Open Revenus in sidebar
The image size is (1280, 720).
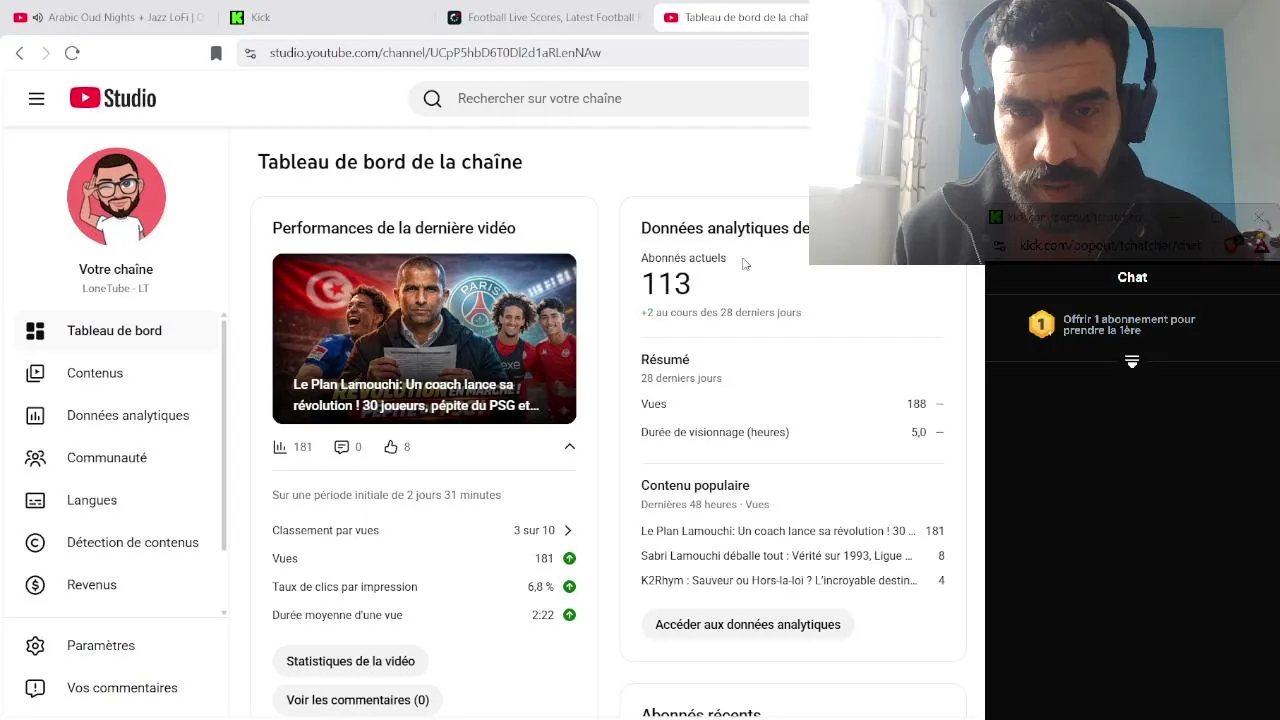click(x=116, y=585)
